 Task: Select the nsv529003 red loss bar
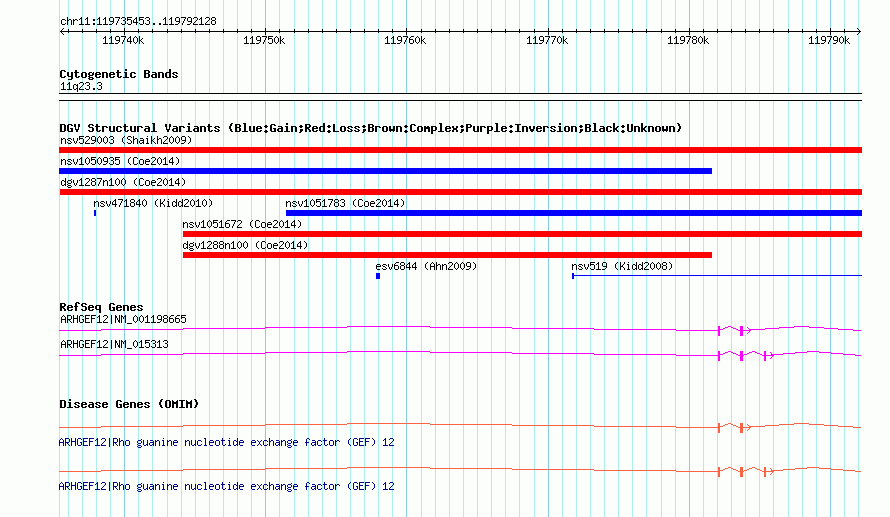pos(460,150)
